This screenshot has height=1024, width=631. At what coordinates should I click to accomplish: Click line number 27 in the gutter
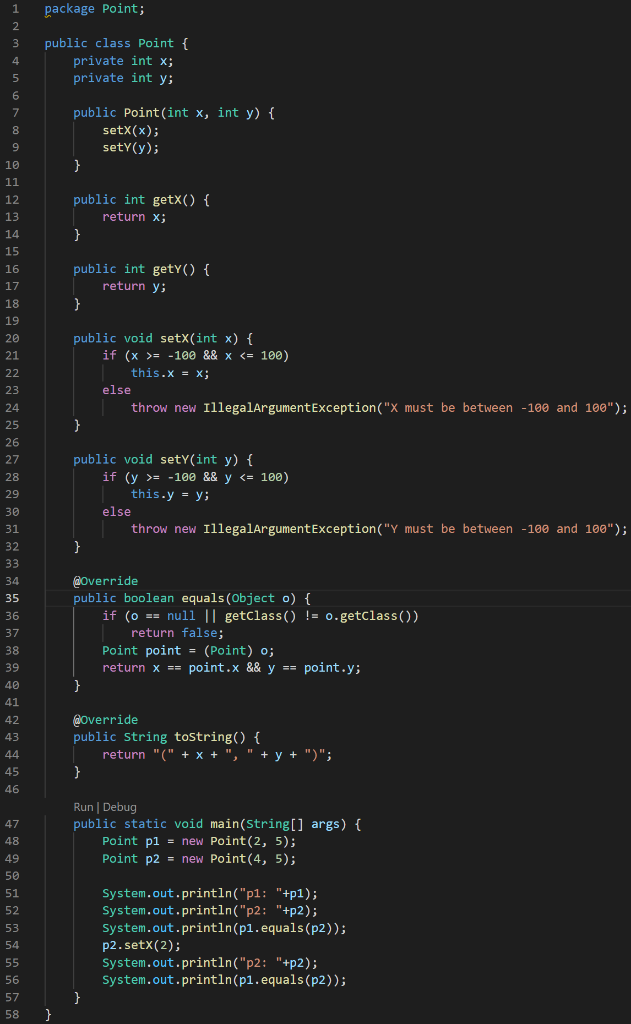[12, 460]
